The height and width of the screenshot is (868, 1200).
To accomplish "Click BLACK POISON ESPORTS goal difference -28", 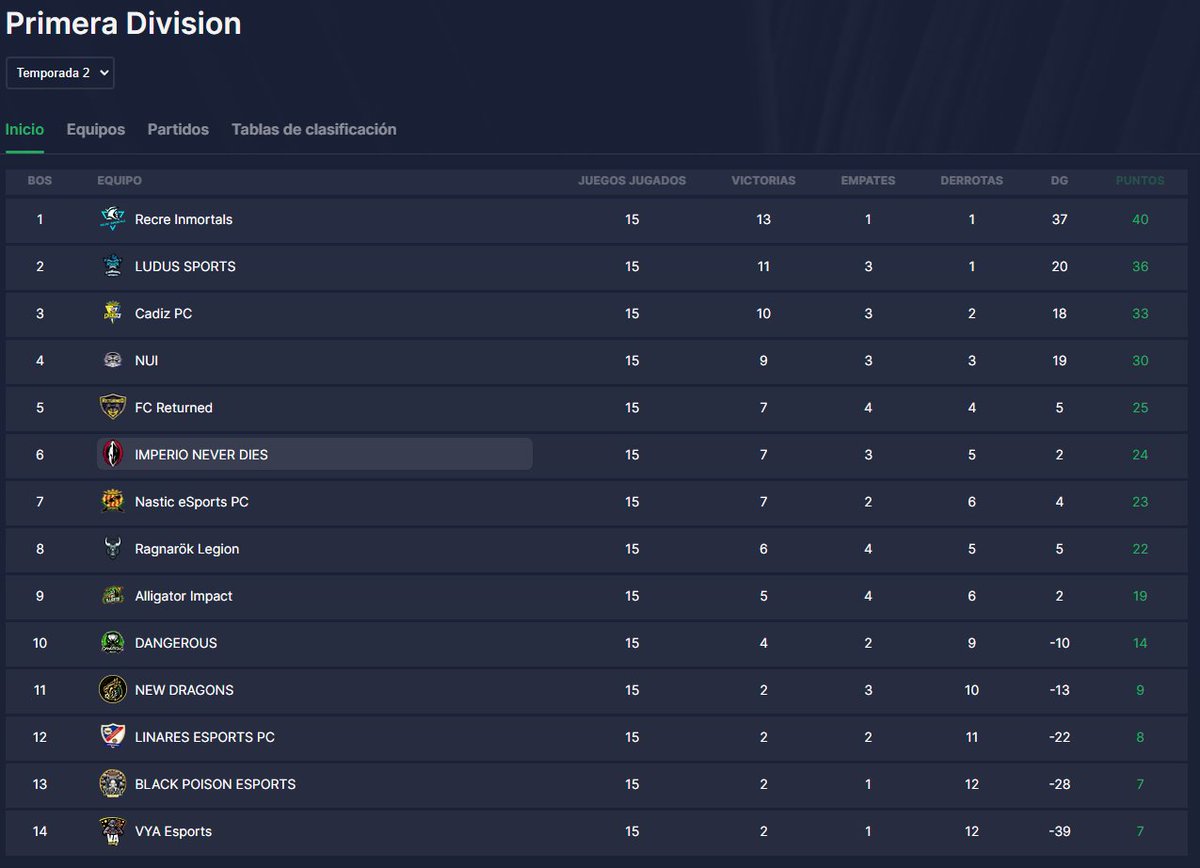I will pyautogui.click(x=1059, y=783).
